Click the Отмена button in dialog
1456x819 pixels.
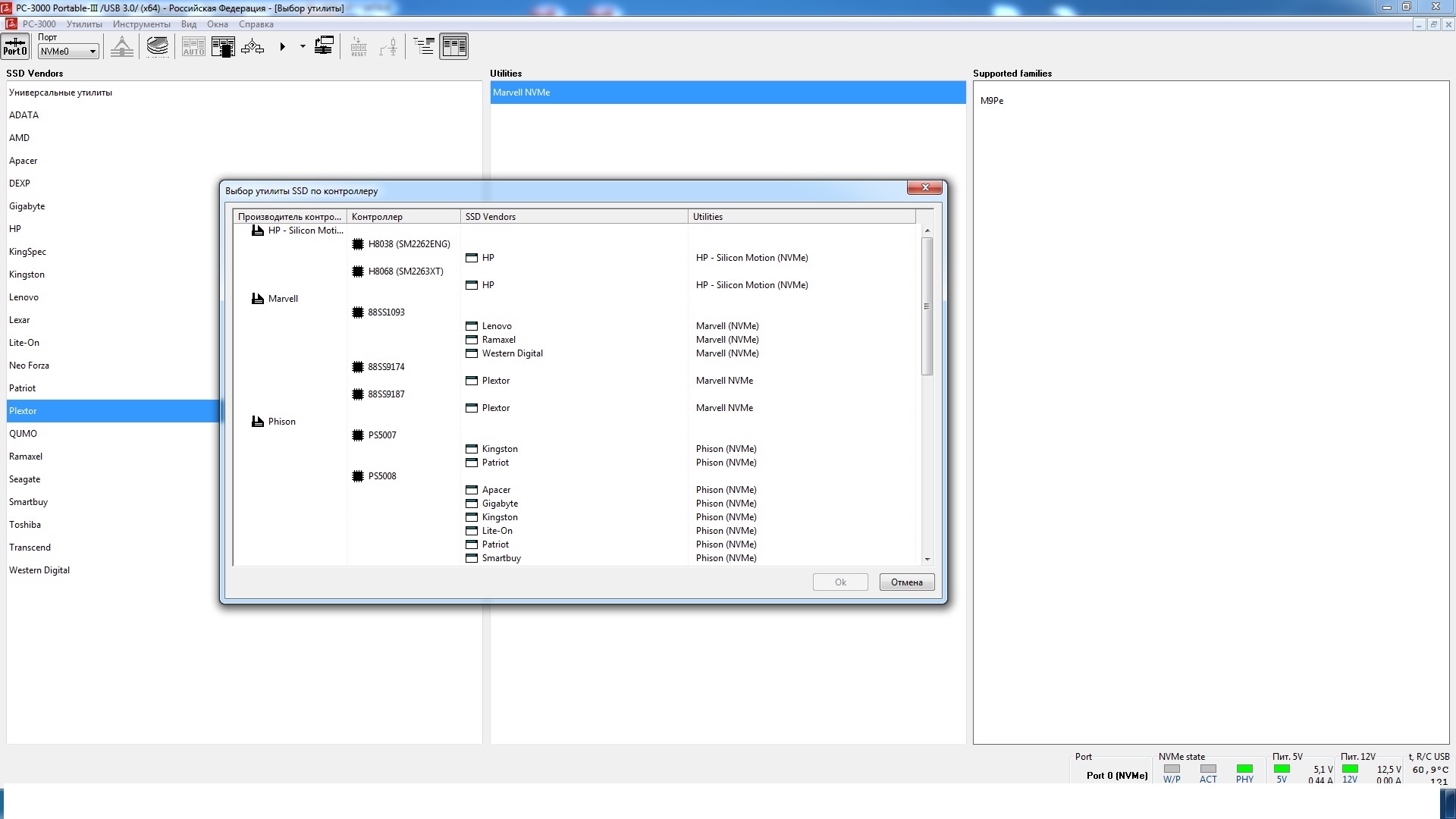tap(907, 582)
